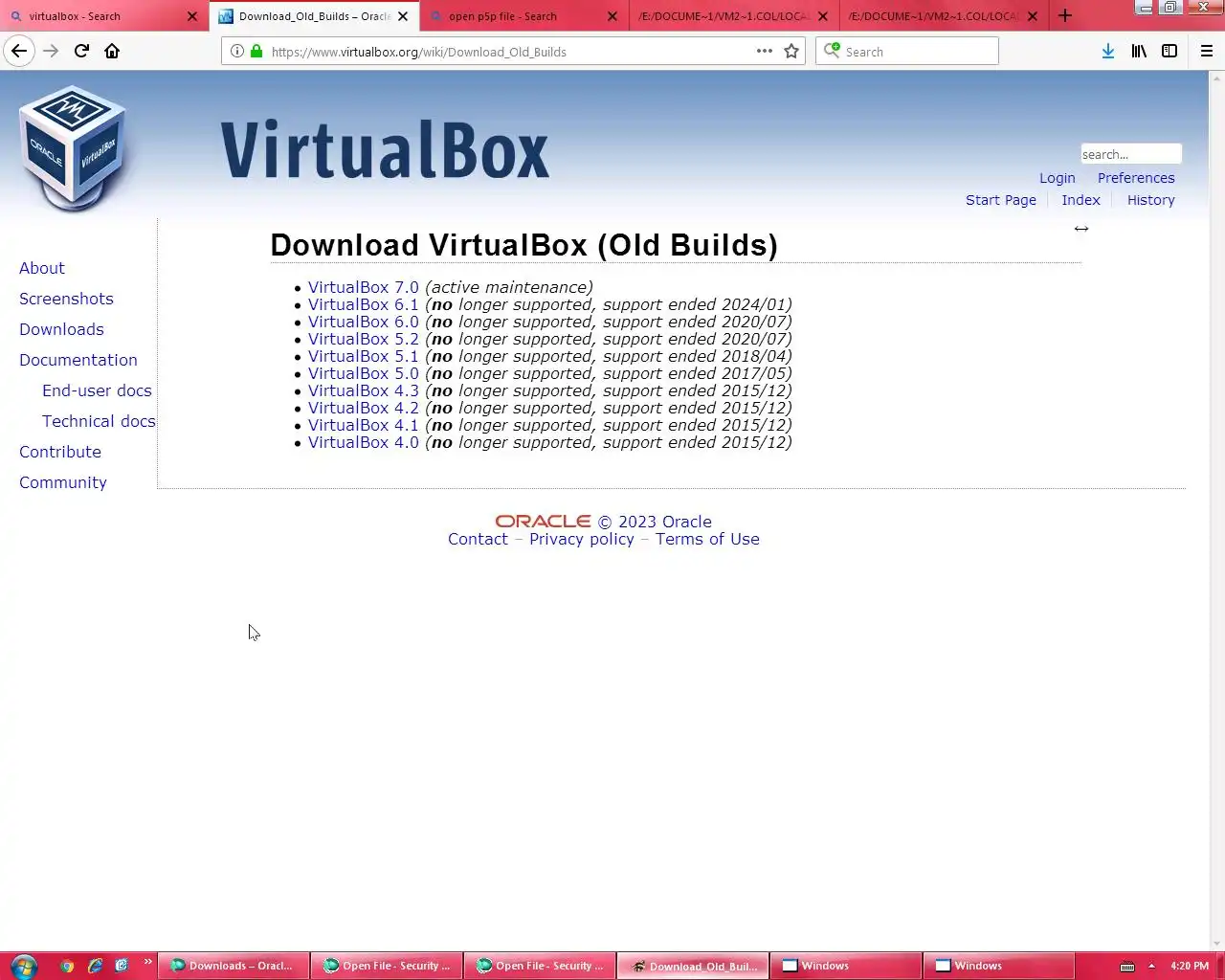
Task: Open the Privacy policy footer link
Action: (582, 539)
